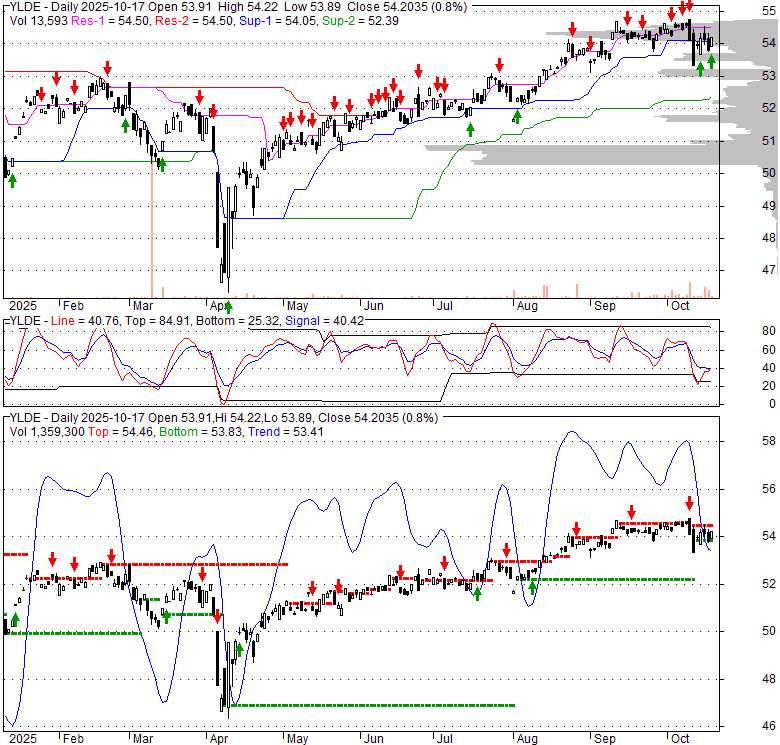Click the Bottom = 53.83 label in bottom chart
The height and width of the screenshot is (745, 780).
click(x=200, y=432)
